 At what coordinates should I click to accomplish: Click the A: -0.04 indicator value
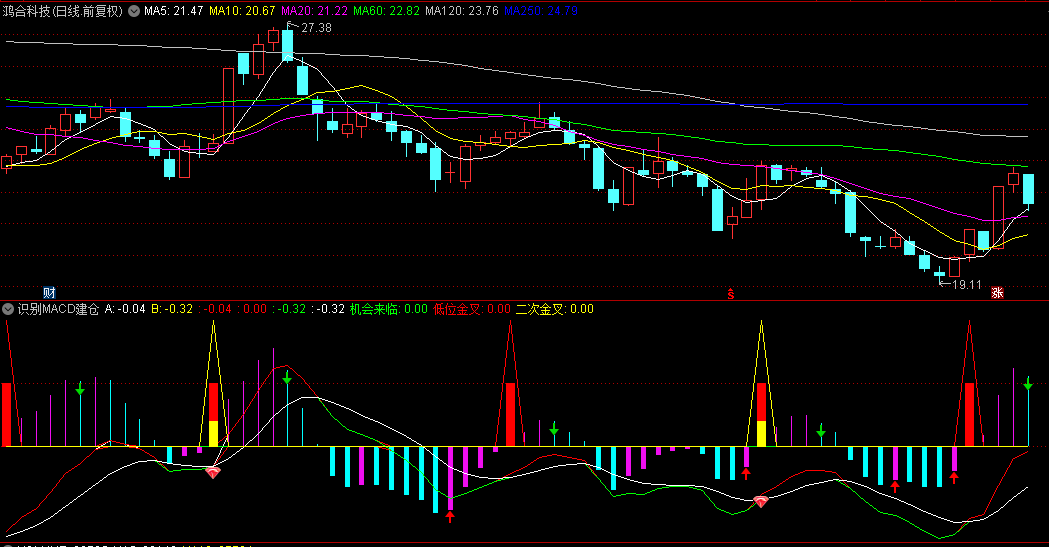[125, 309]
